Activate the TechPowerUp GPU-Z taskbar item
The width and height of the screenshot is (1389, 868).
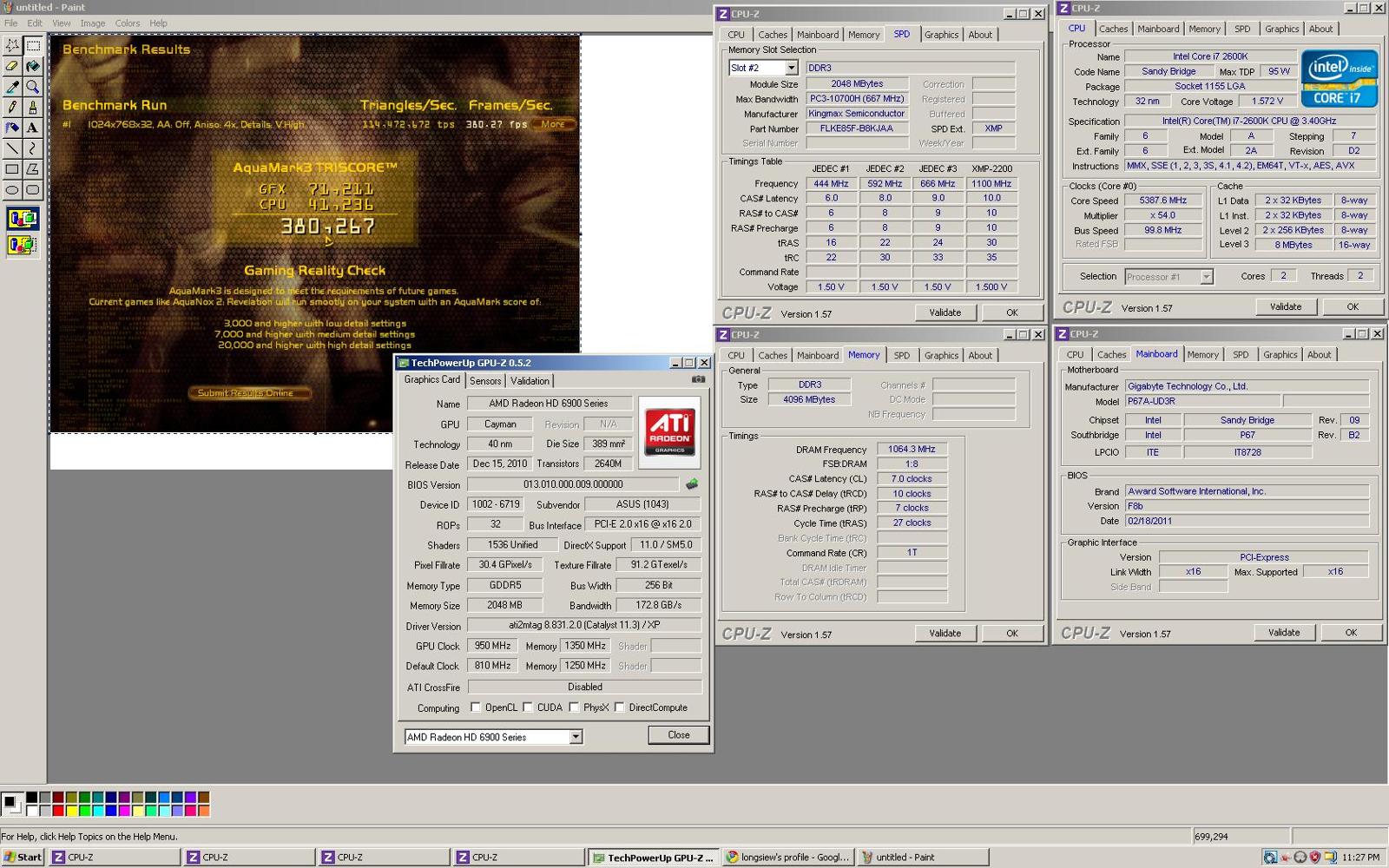(653, 857)
